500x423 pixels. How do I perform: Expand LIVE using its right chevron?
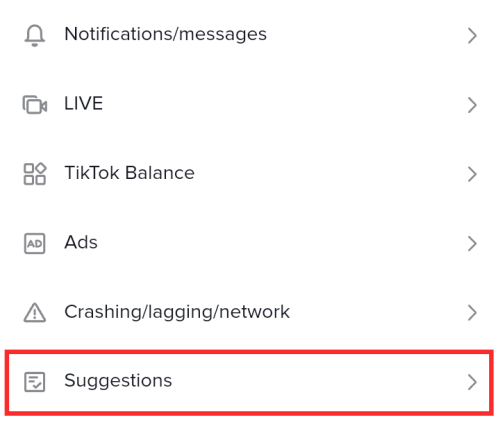[x=472, y=105]
